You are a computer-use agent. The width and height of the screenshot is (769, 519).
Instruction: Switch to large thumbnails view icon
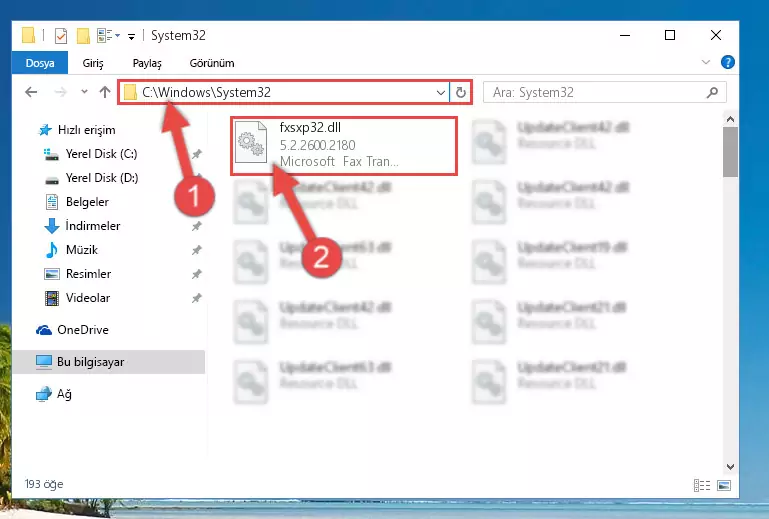pyautogui.click(x=724, y=486)
